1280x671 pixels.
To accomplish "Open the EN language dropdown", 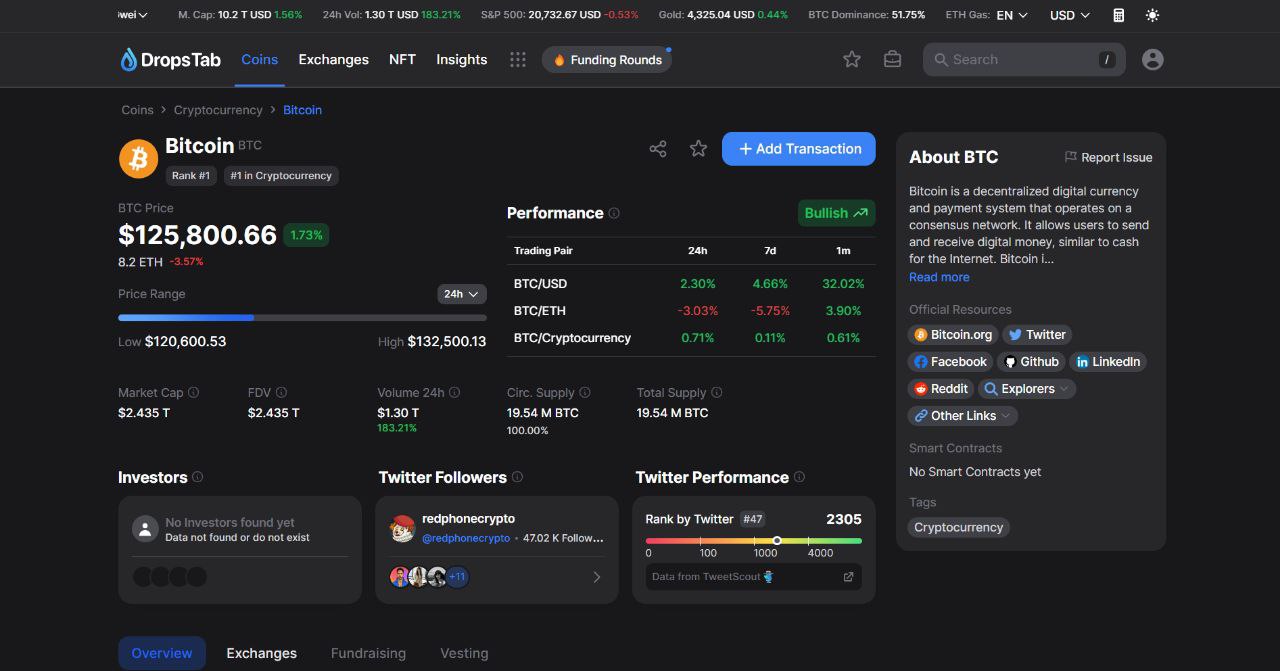I will [x=1012, y=15].
